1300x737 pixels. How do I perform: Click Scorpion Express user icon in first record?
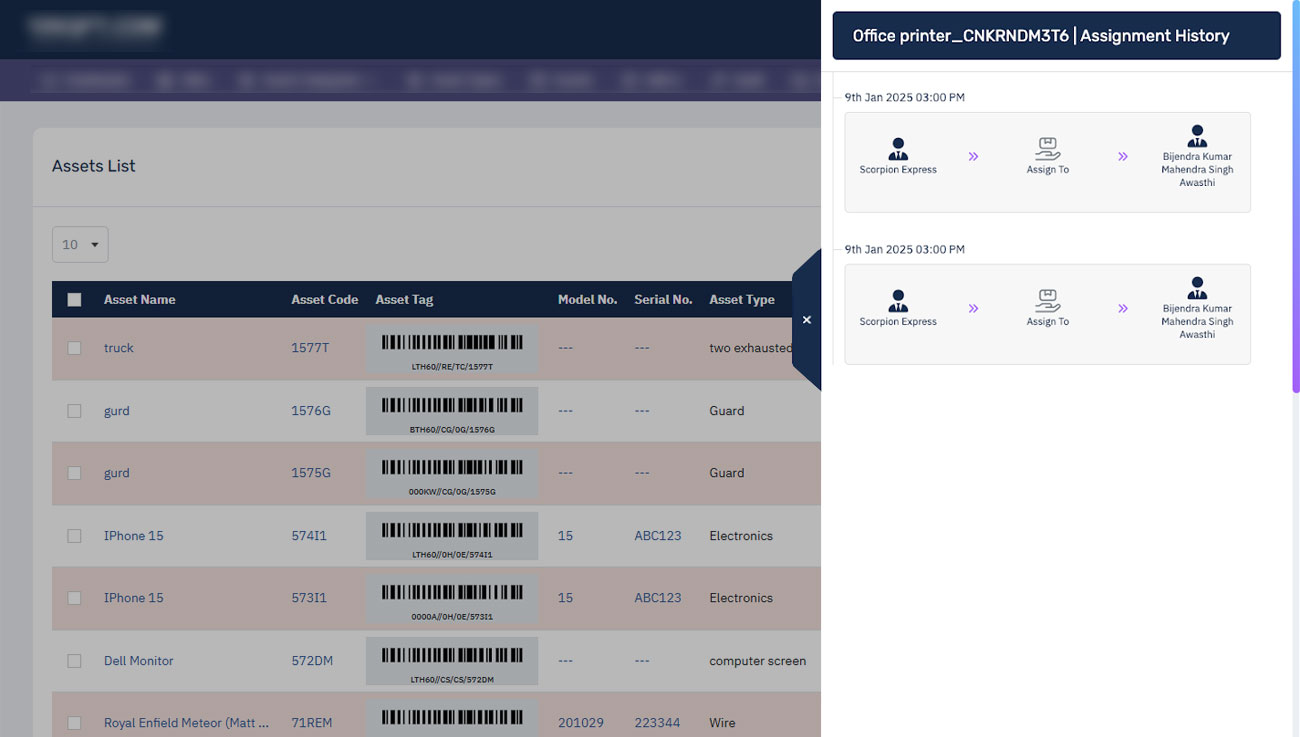click(898, 150)
